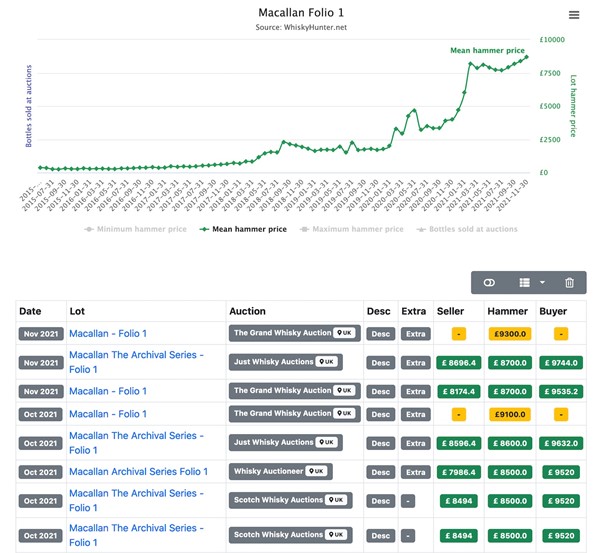
Task: Toggle the Mean hammer price legend series
Action: (x=243, y=229)
